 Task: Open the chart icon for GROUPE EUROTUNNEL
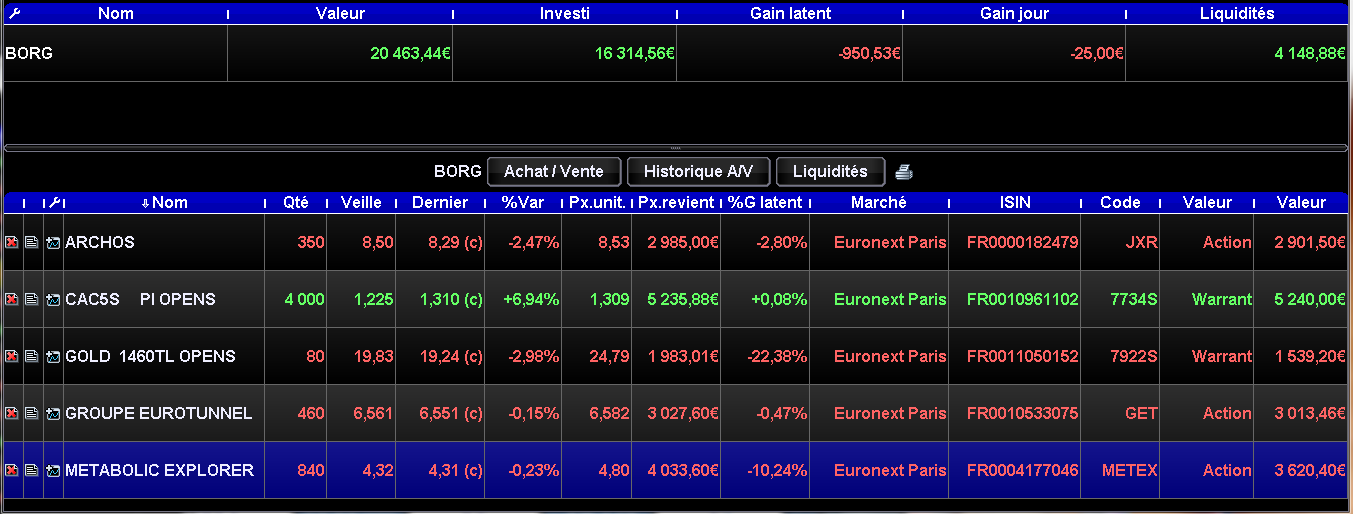pos(53,414)
